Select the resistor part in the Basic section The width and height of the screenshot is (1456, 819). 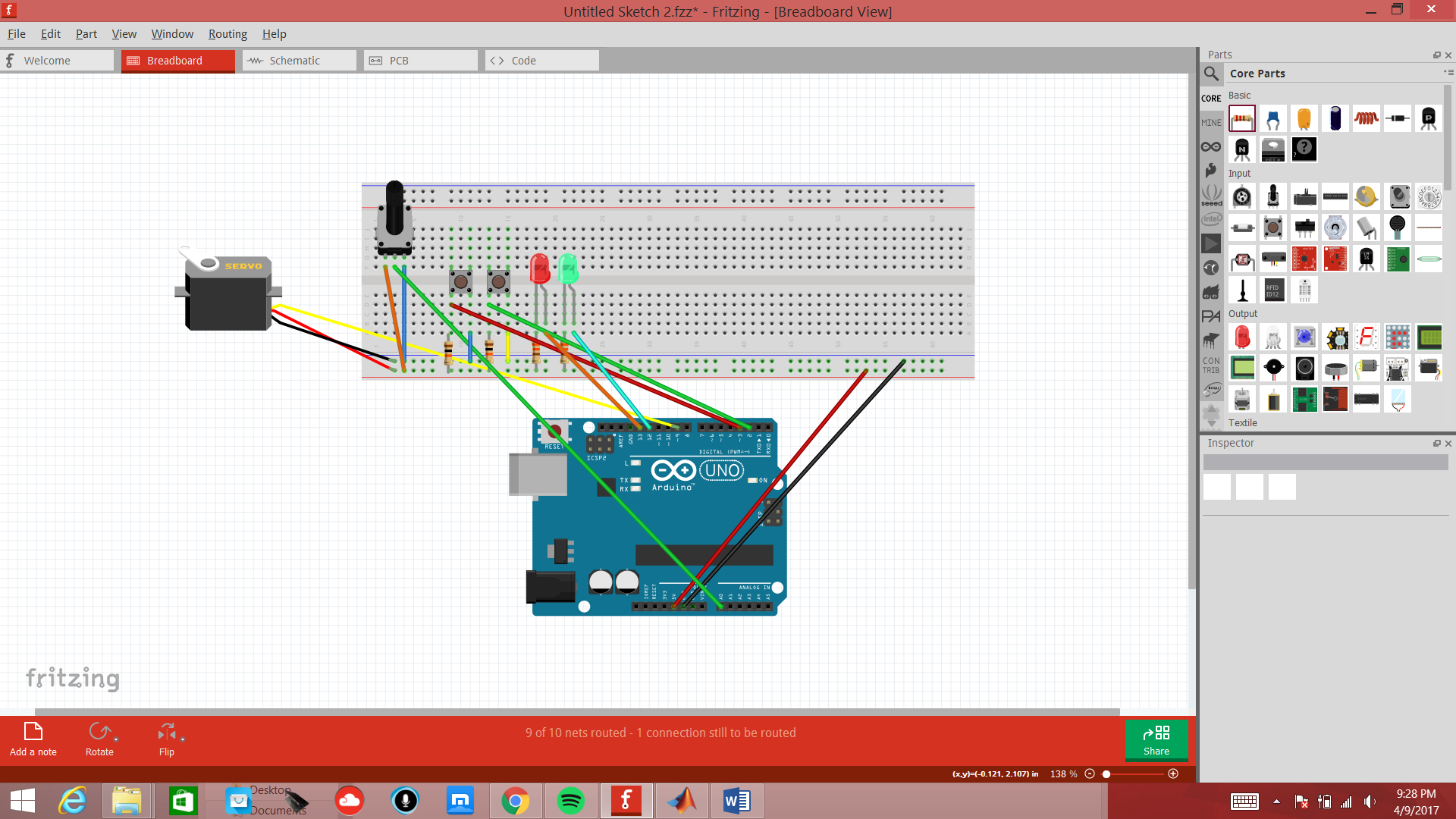pos(1241,118)
